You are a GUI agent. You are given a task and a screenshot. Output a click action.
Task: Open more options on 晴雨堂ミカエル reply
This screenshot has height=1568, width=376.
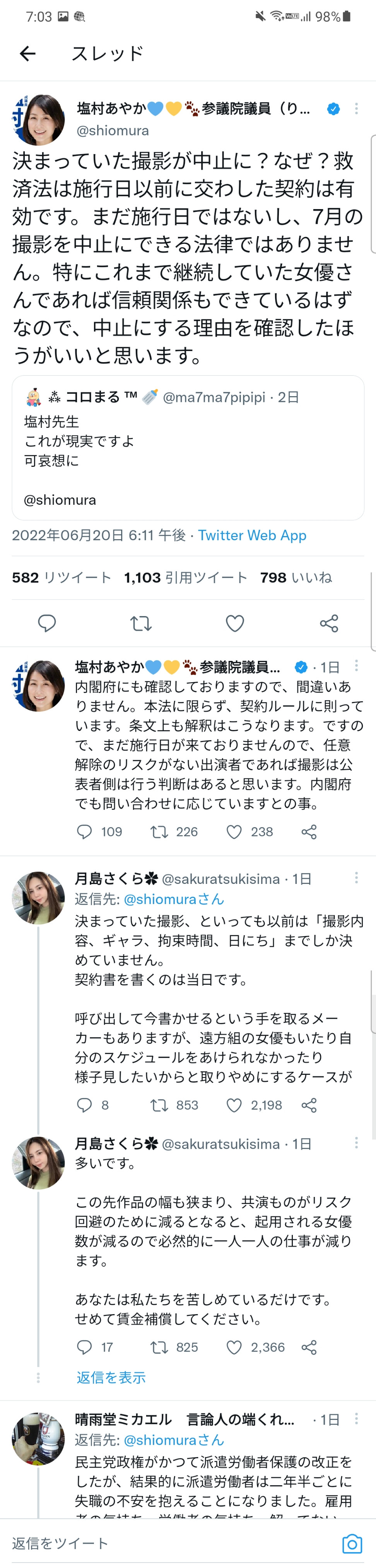356,1419
